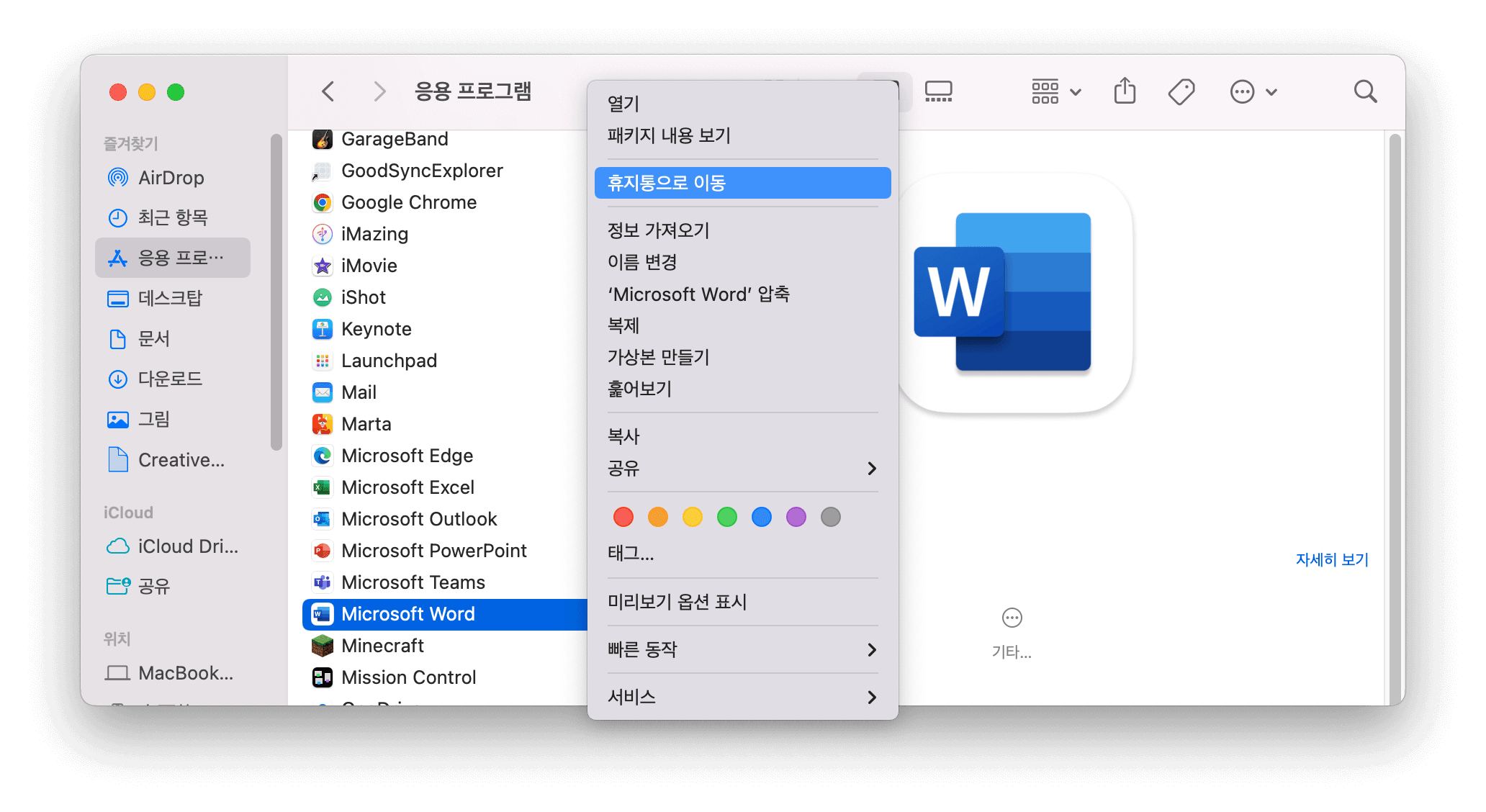Screen dimensions: 1486x812
Task: Choose 이름 변경 menu item
Action: [x=743, y=262]
